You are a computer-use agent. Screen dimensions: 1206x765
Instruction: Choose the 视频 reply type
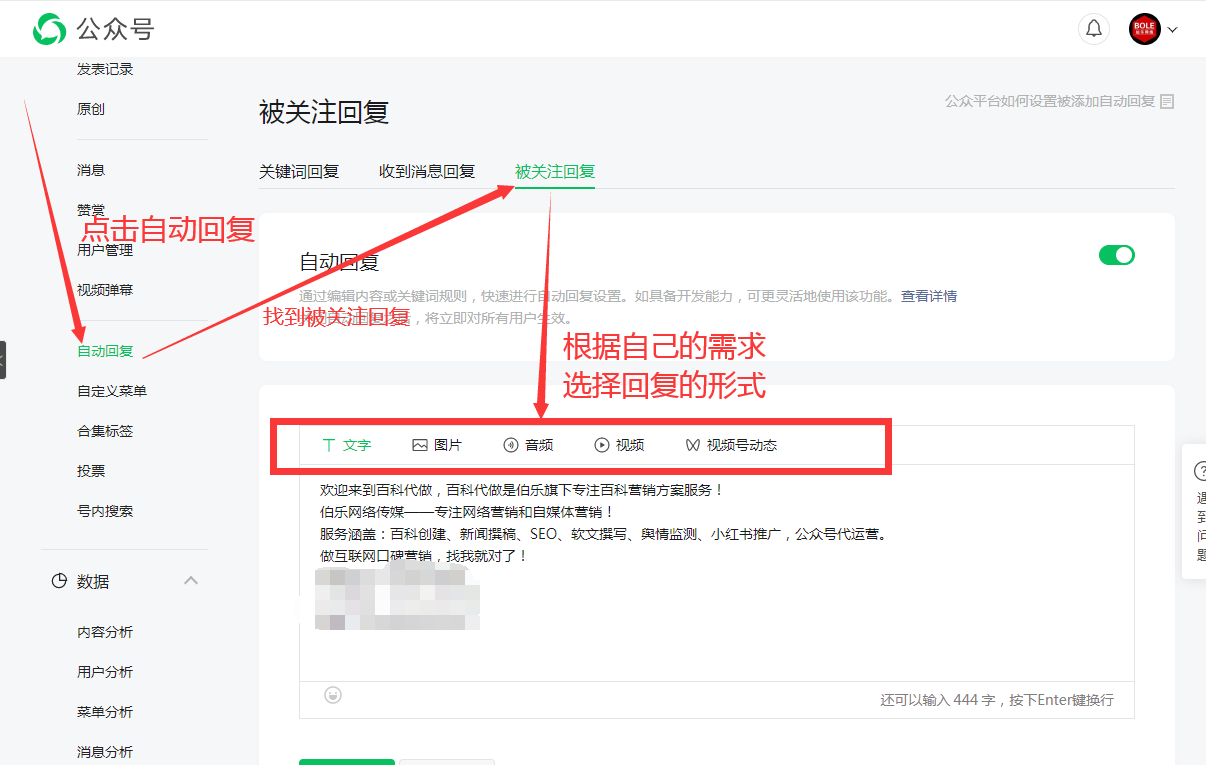619,445
